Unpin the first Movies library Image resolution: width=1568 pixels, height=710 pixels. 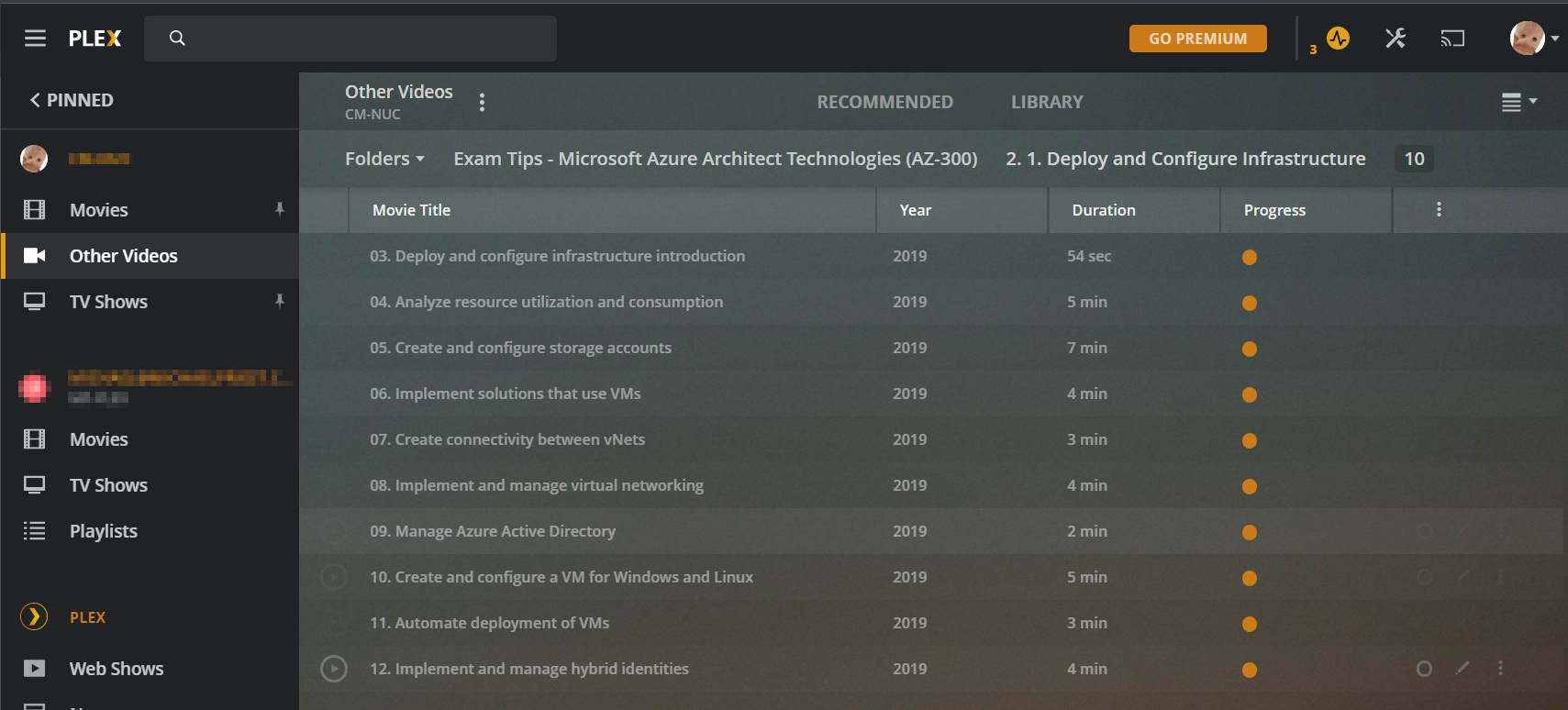coord(280,210)
